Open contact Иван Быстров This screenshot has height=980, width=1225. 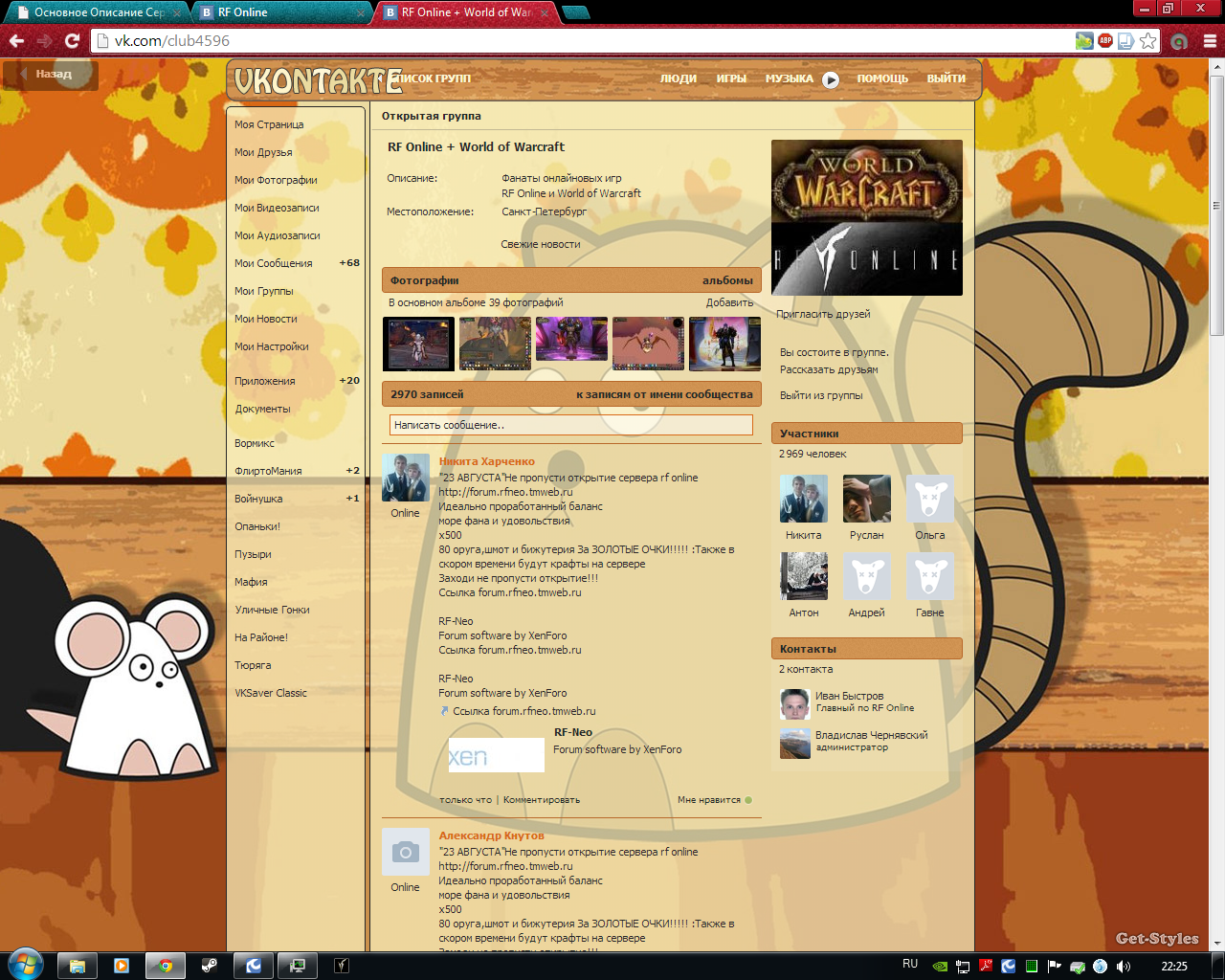[x=849, y=696]
